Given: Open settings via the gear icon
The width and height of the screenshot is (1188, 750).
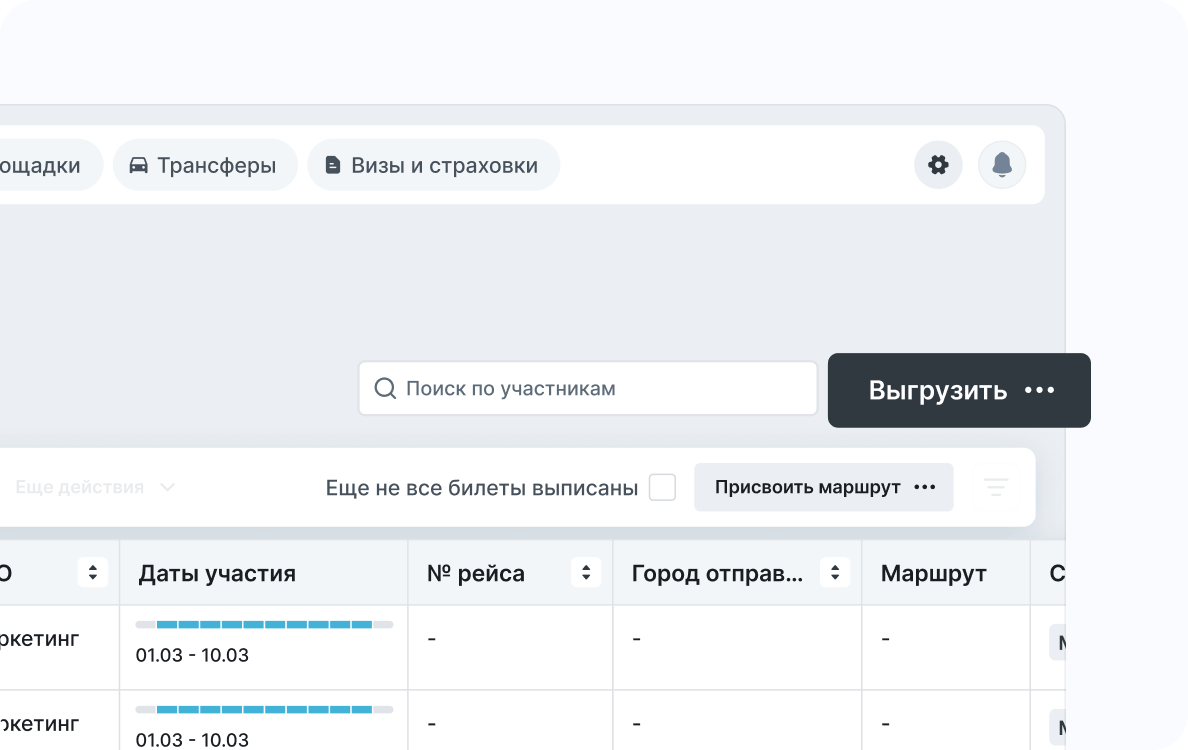Looking at the screenshot, I should (x=938, y=165).
